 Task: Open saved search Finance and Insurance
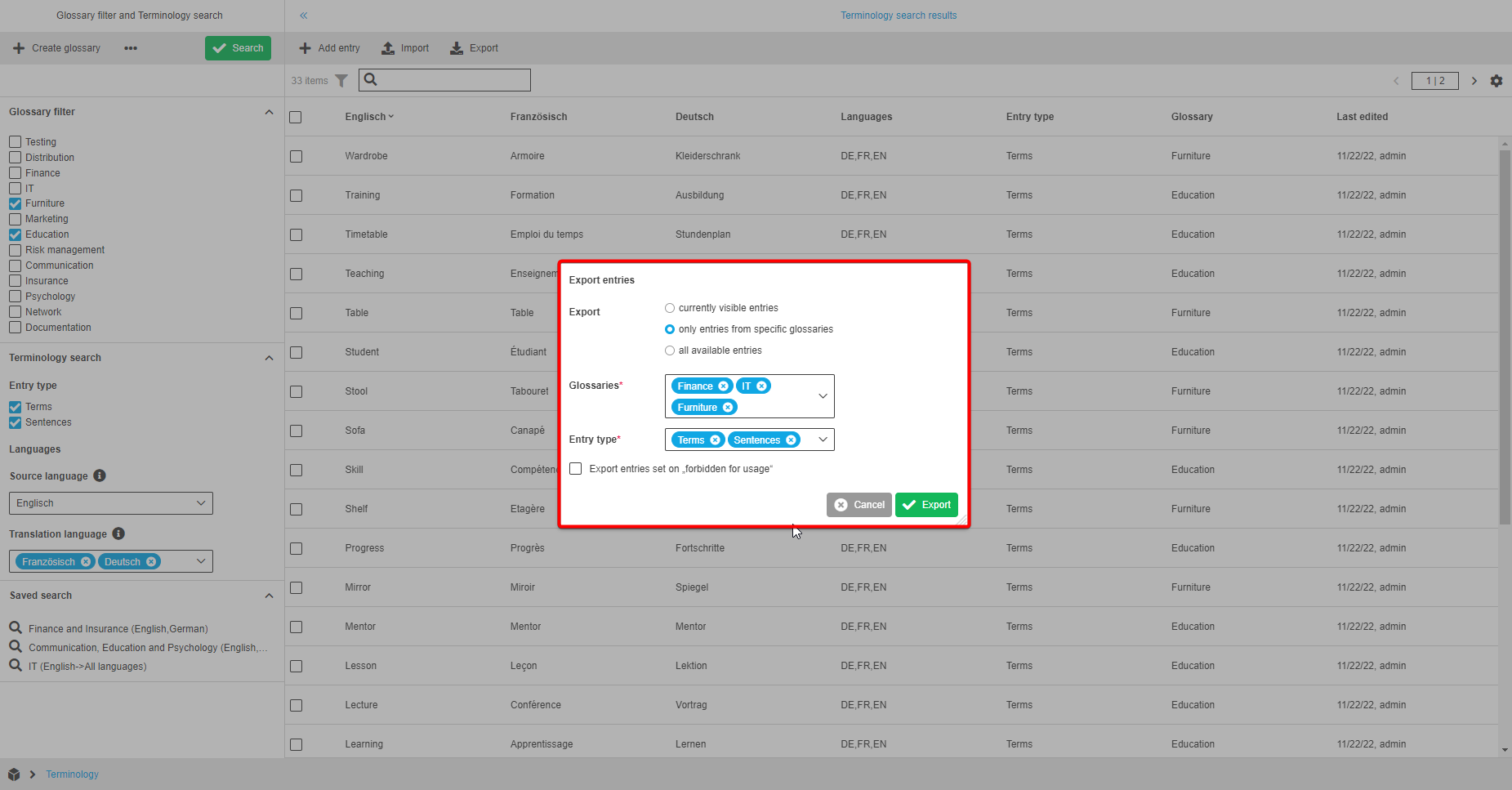(118, 628)
